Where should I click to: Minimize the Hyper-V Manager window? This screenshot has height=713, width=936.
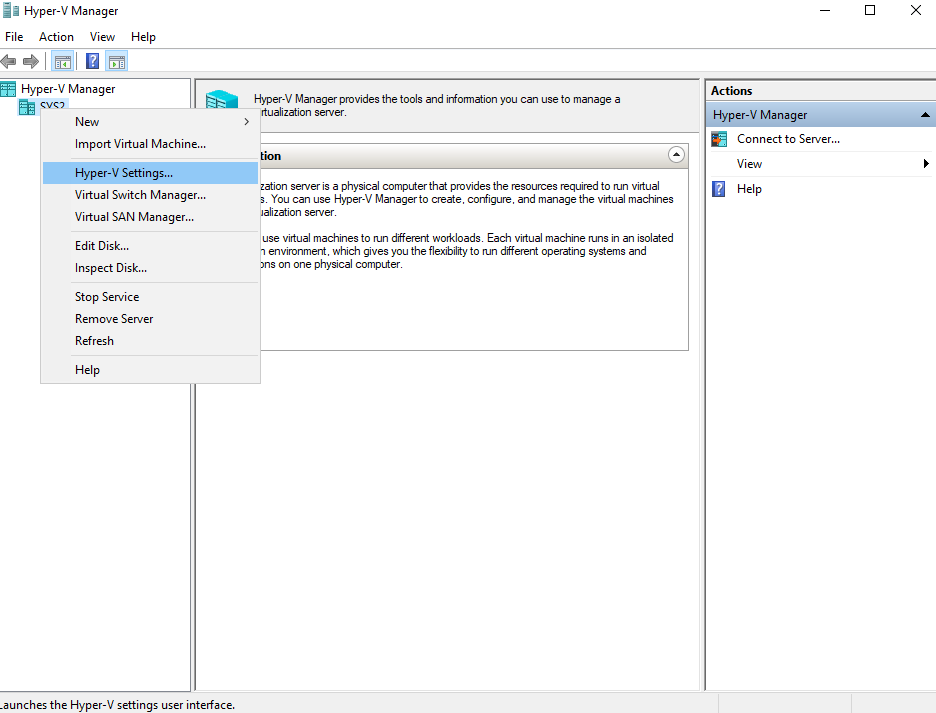(825, 11)
